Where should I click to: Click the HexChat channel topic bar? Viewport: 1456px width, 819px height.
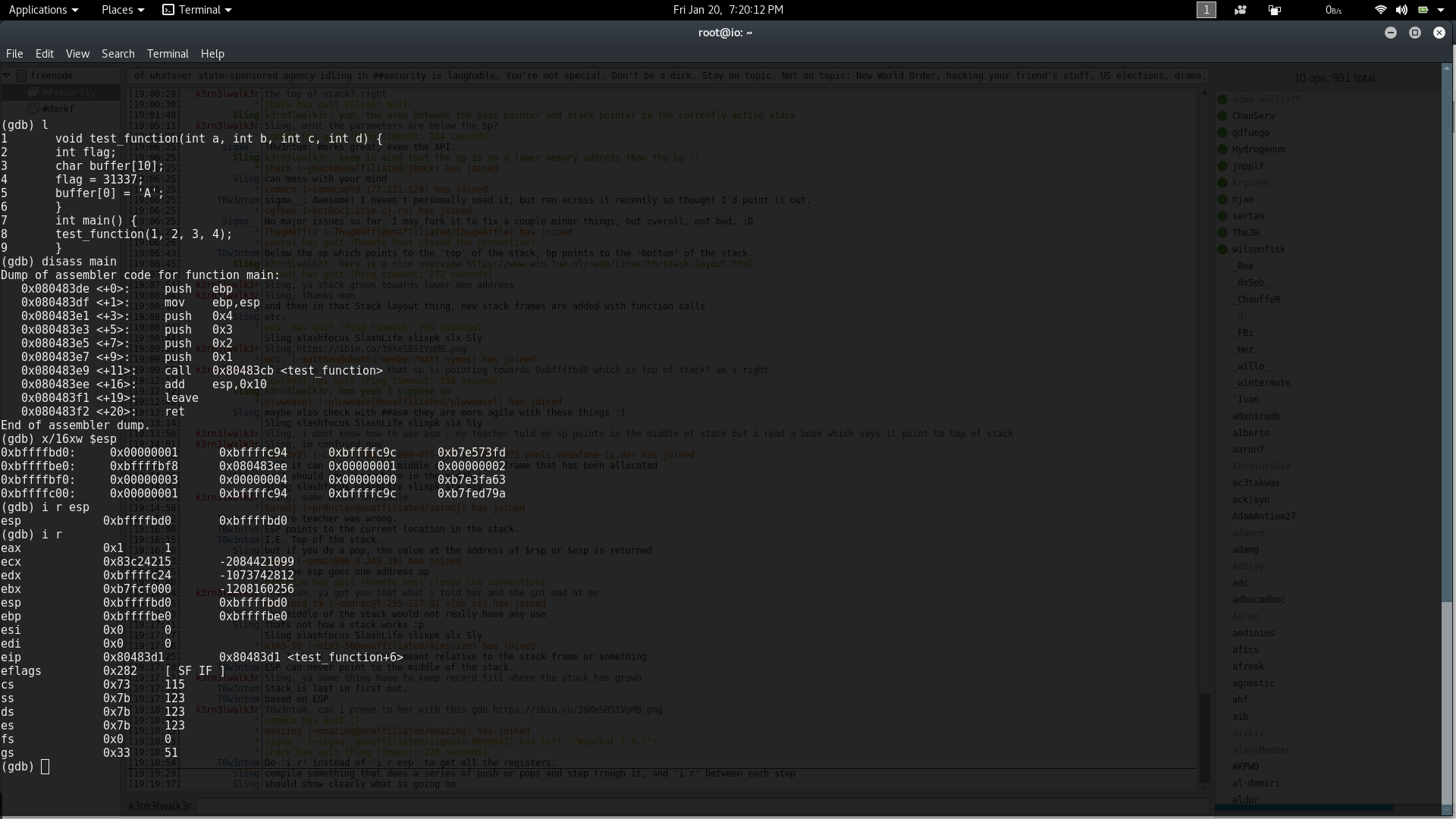click(x=668, y=76)
